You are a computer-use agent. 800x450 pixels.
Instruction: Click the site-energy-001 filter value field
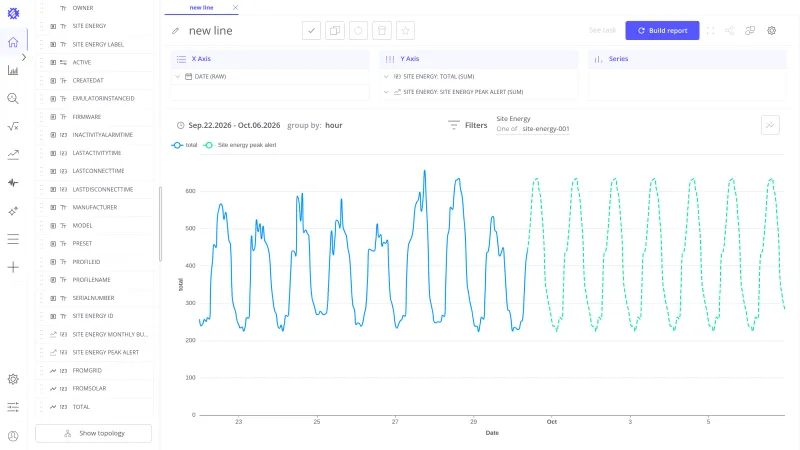[545, 129]
